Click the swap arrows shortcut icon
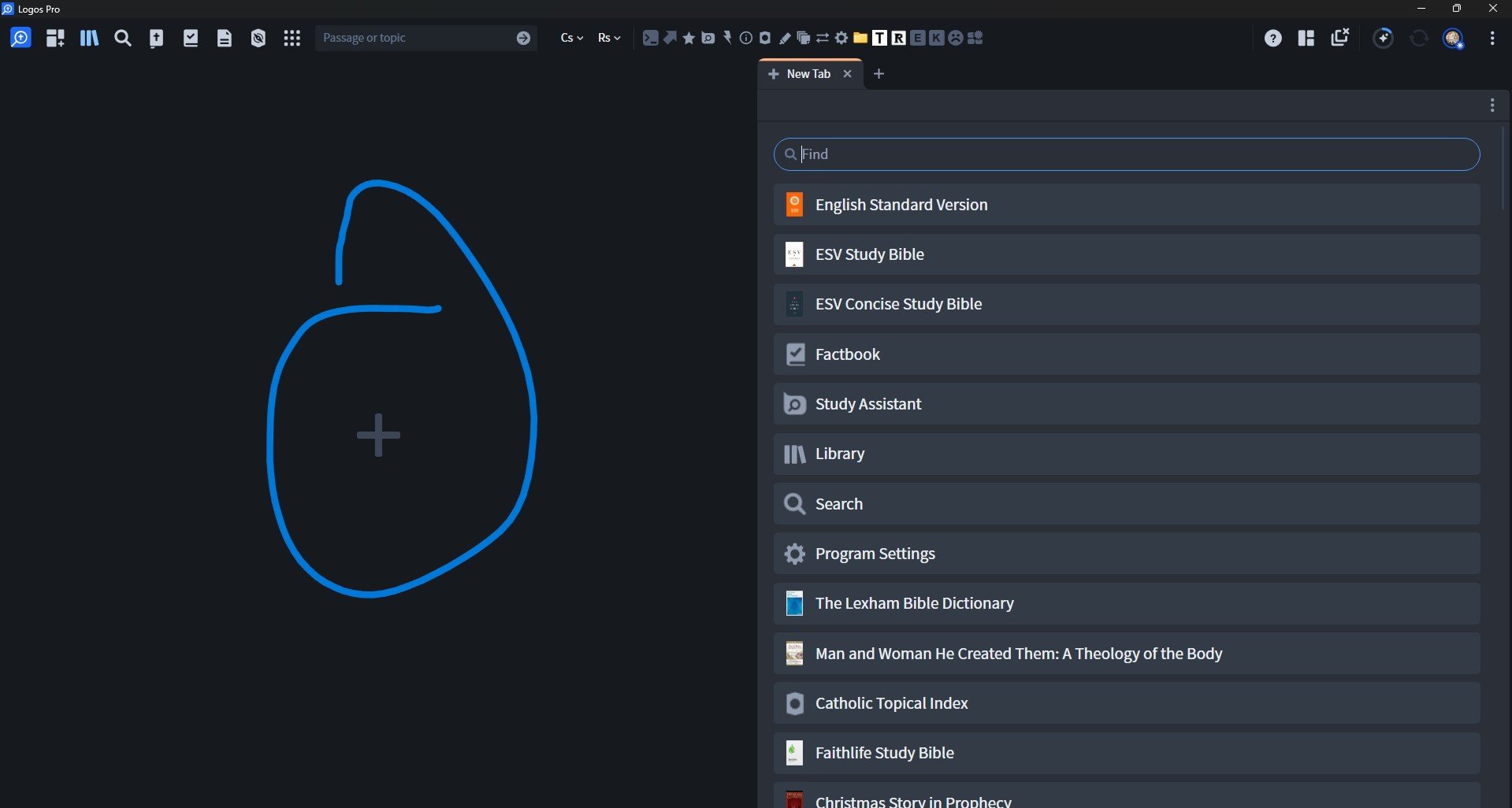 [823, 38]
